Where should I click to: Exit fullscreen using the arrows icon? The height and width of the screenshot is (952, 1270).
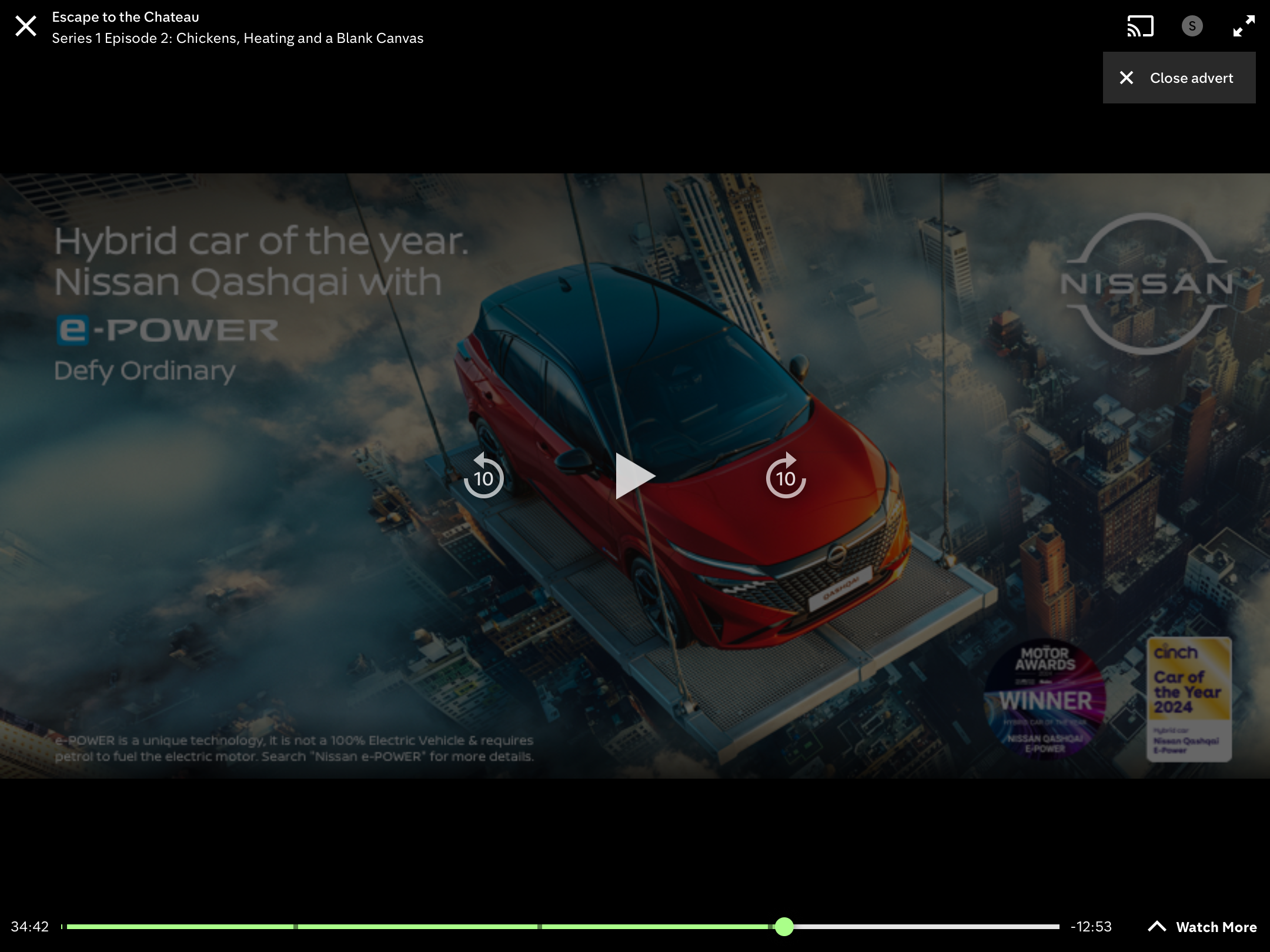1244,26
